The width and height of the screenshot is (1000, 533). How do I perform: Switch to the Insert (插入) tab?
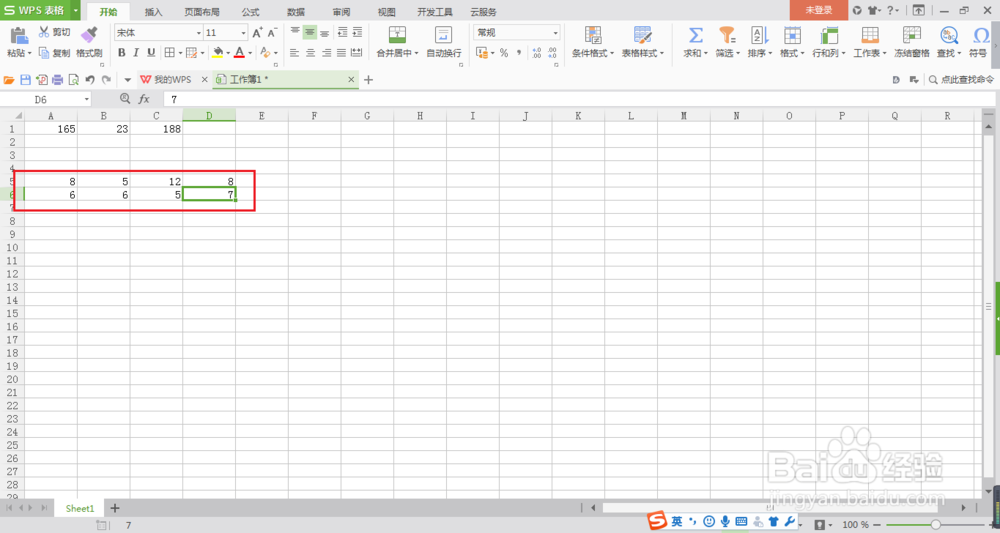(x=154, y=12)
